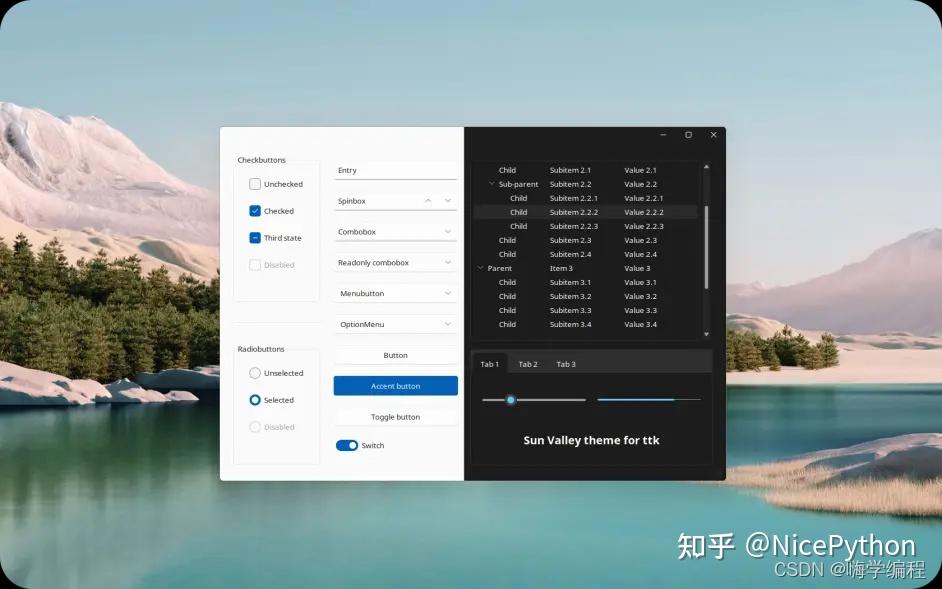The width and height of the screenshot is (942, 589).
Task: Switch to Tab 3
Action: [566, 364]
